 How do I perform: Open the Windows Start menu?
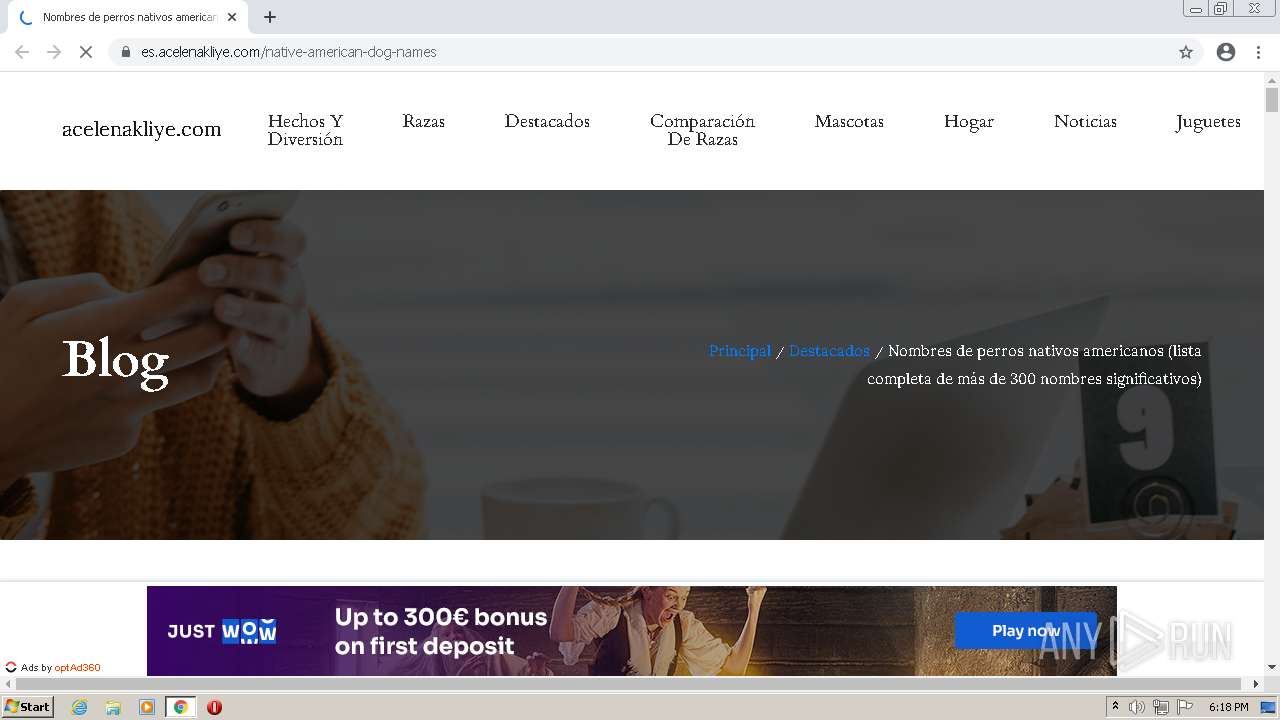[27, 707]
